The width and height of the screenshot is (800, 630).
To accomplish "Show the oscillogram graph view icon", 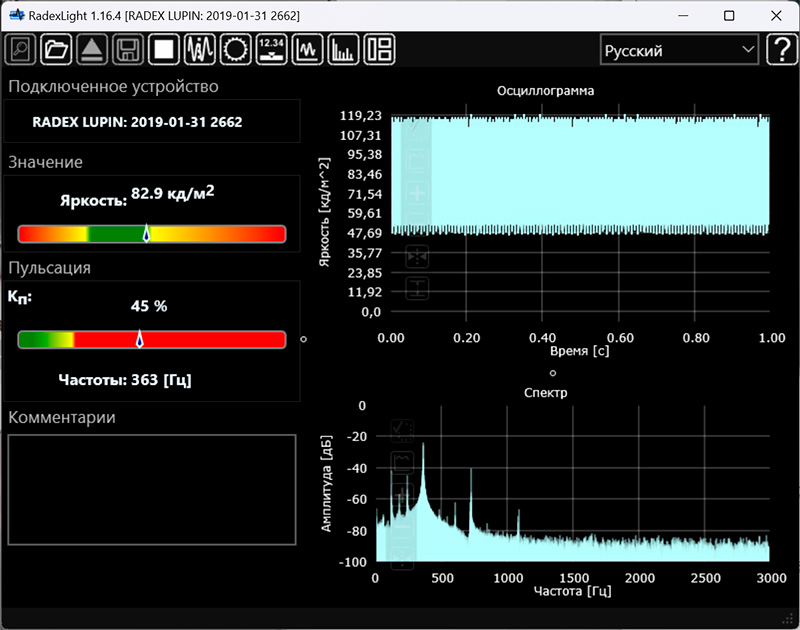I will click(308, 49).
